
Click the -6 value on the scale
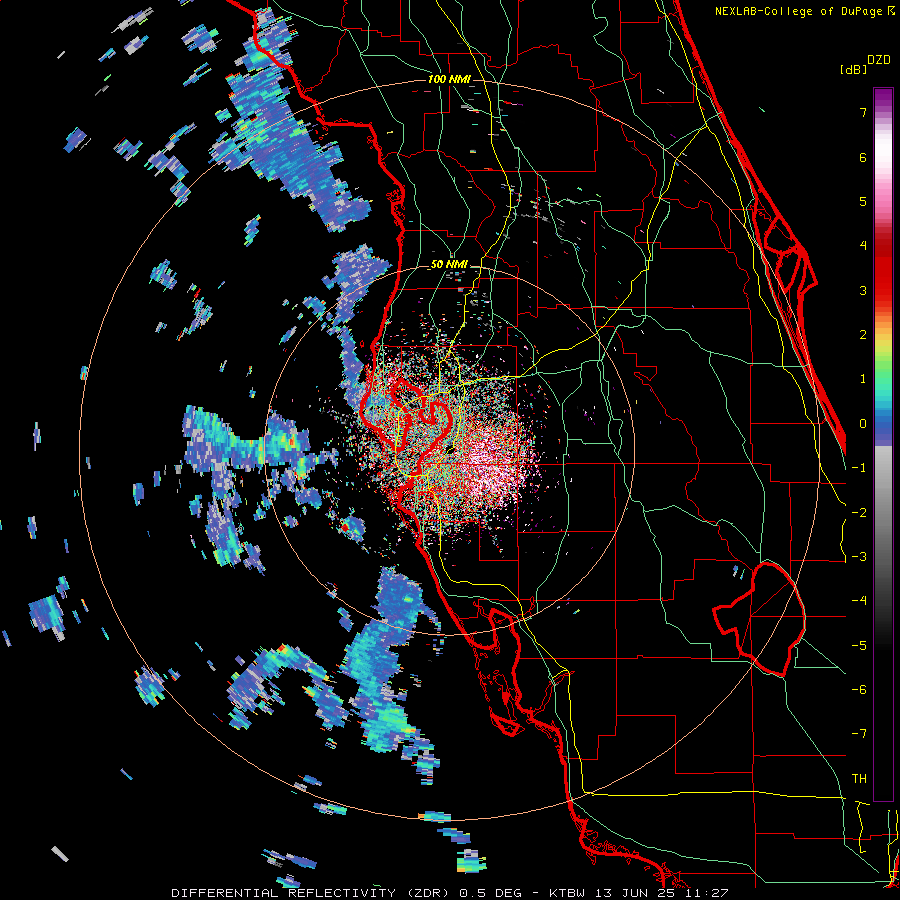[x=859, y=690]
